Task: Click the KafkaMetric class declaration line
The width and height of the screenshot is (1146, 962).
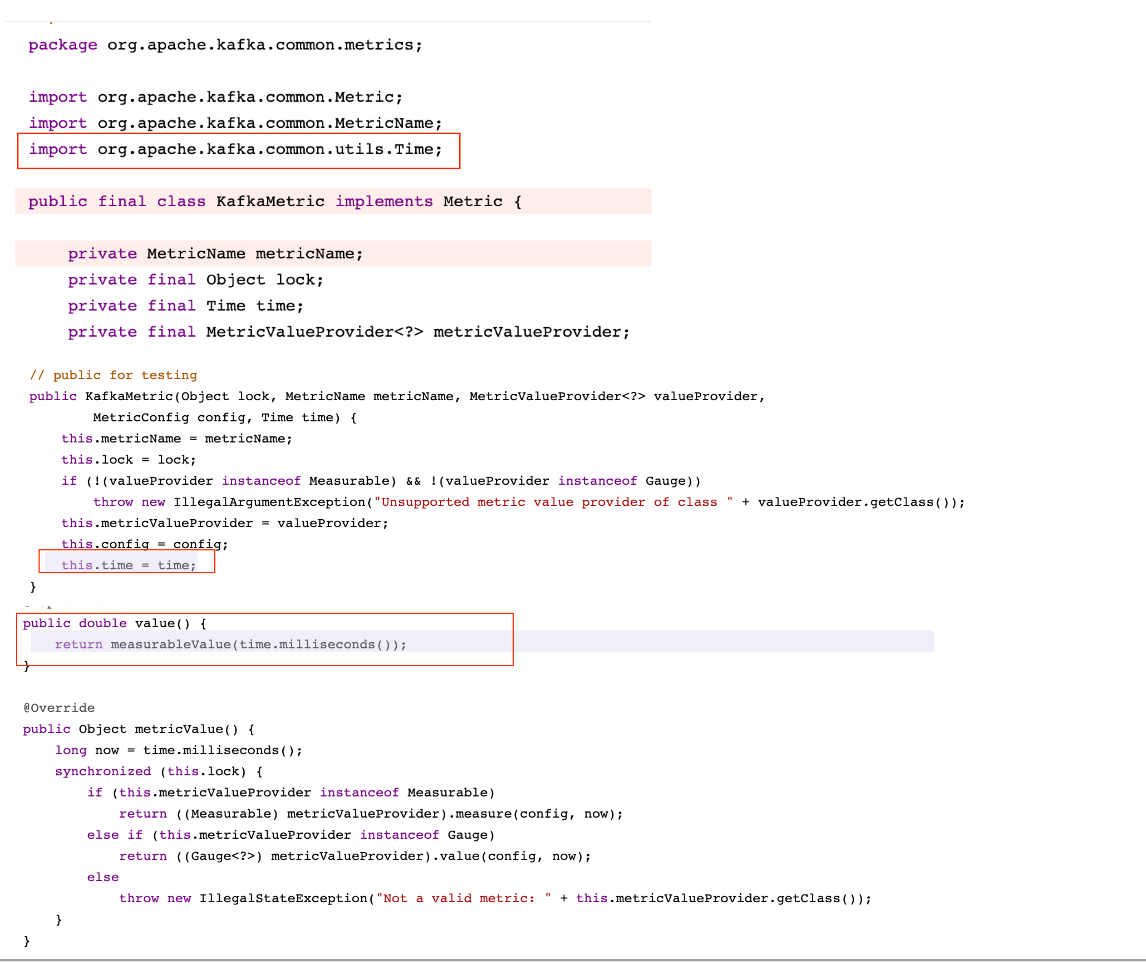Action: point(275,201)
